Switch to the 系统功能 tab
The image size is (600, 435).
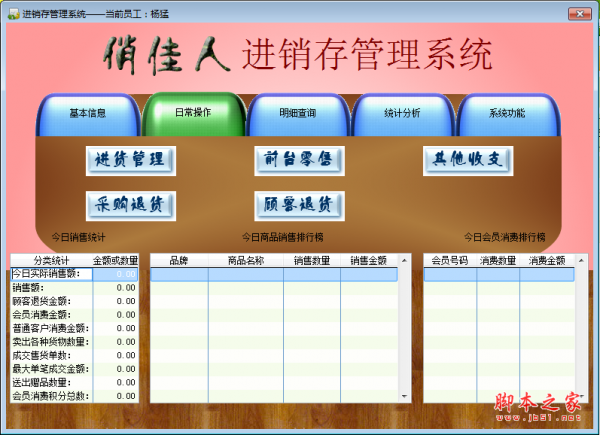[508, 114]
